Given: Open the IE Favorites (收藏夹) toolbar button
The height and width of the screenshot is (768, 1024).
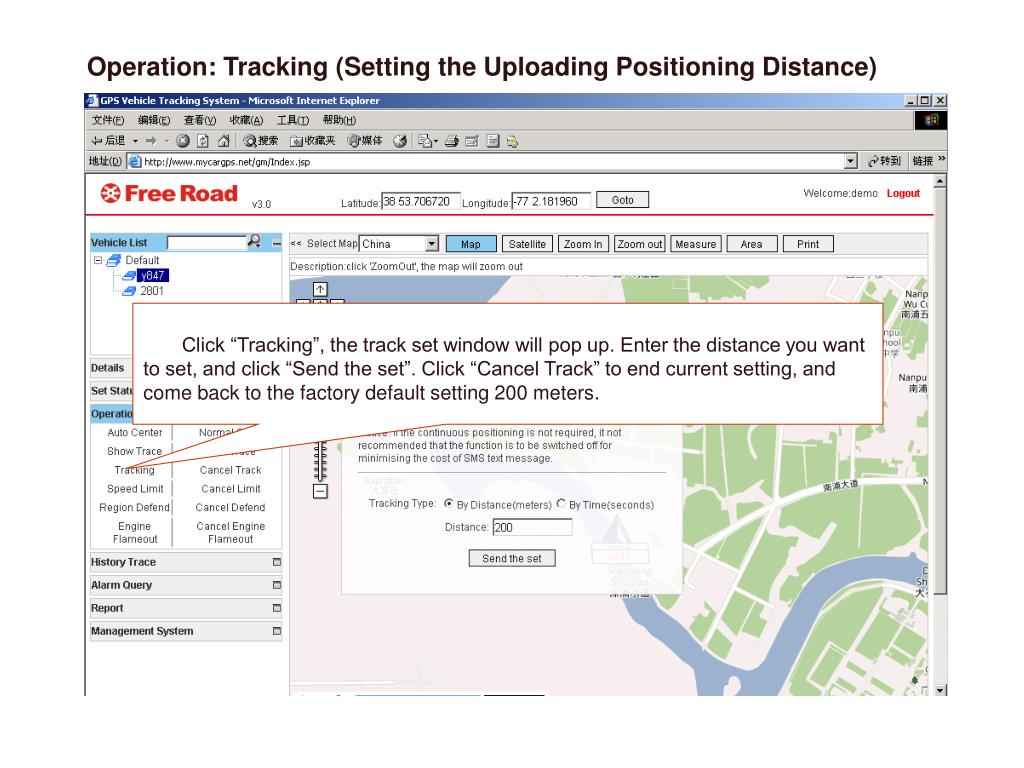Looking at the screenshot, I should 313,140.
